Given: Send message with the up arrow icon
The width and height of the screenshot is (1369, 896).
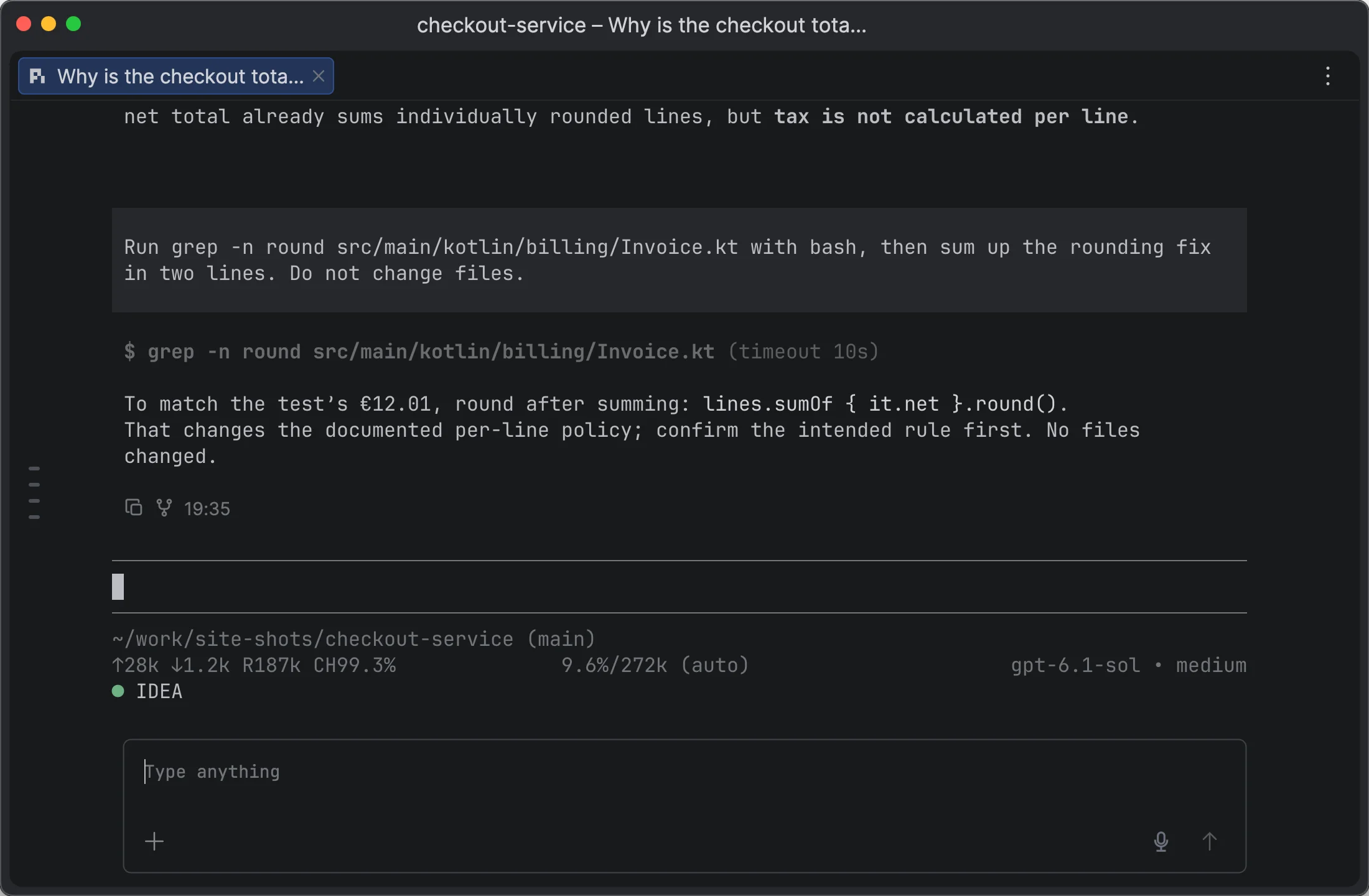Looking at the screenshot, I should click(x=1209, y=841).
